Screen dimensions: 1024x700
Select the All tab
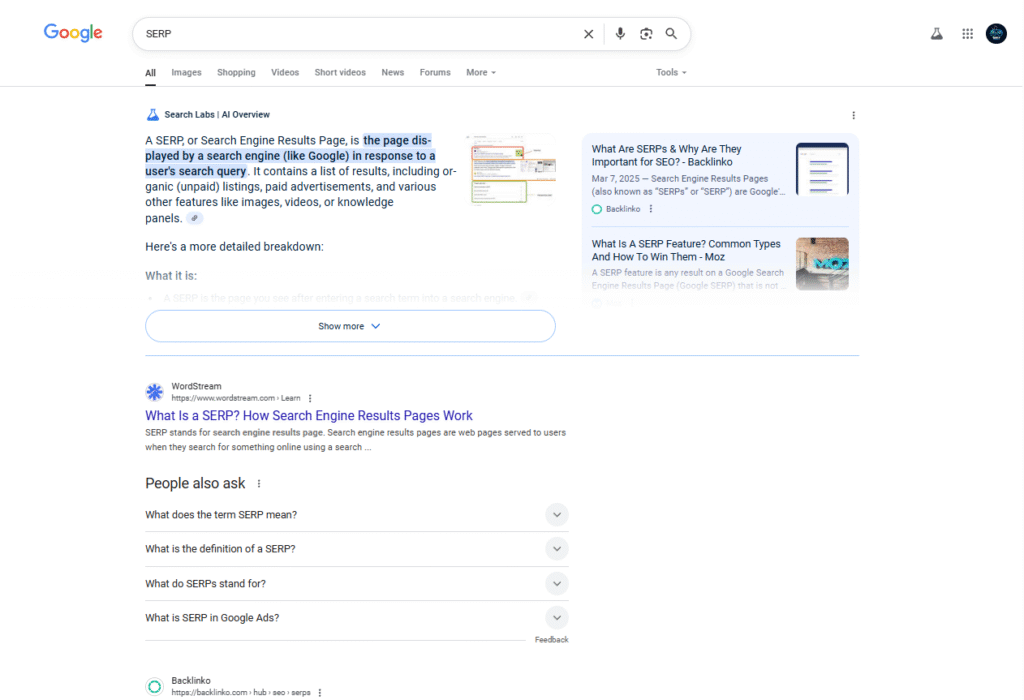pos(150,72)
